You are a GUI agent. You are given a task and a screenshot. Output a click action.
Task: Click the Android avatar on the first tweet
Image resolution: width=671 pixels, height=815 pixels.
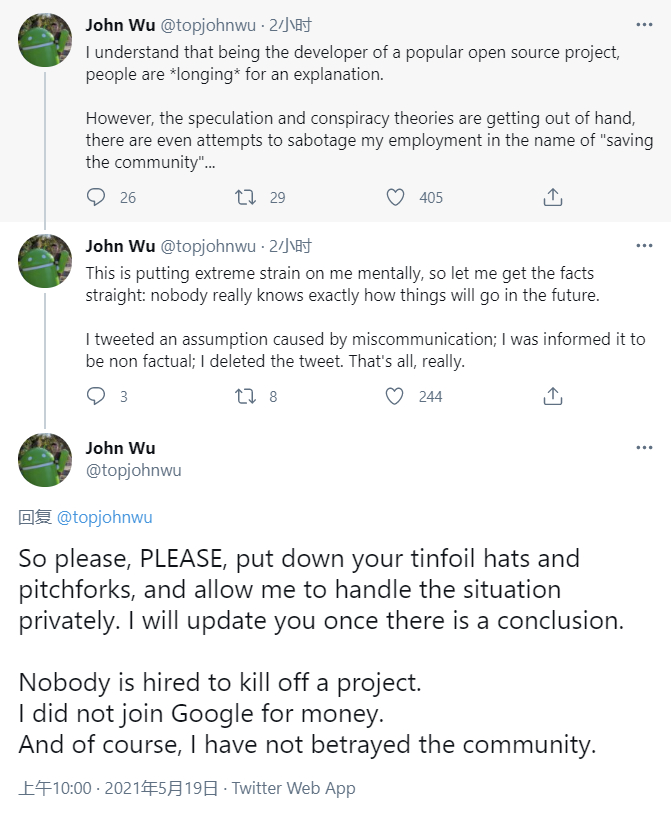click(45, 40)
